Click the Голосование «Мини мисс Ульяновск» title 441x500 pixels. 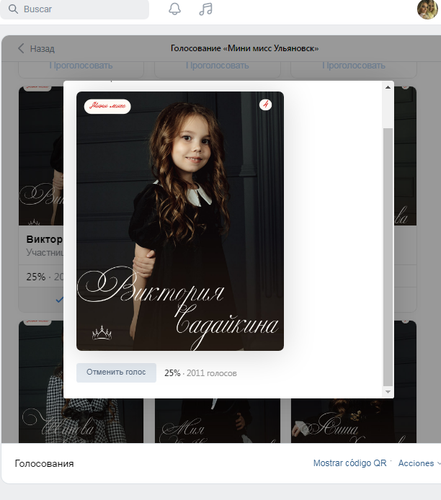(244, 48)
